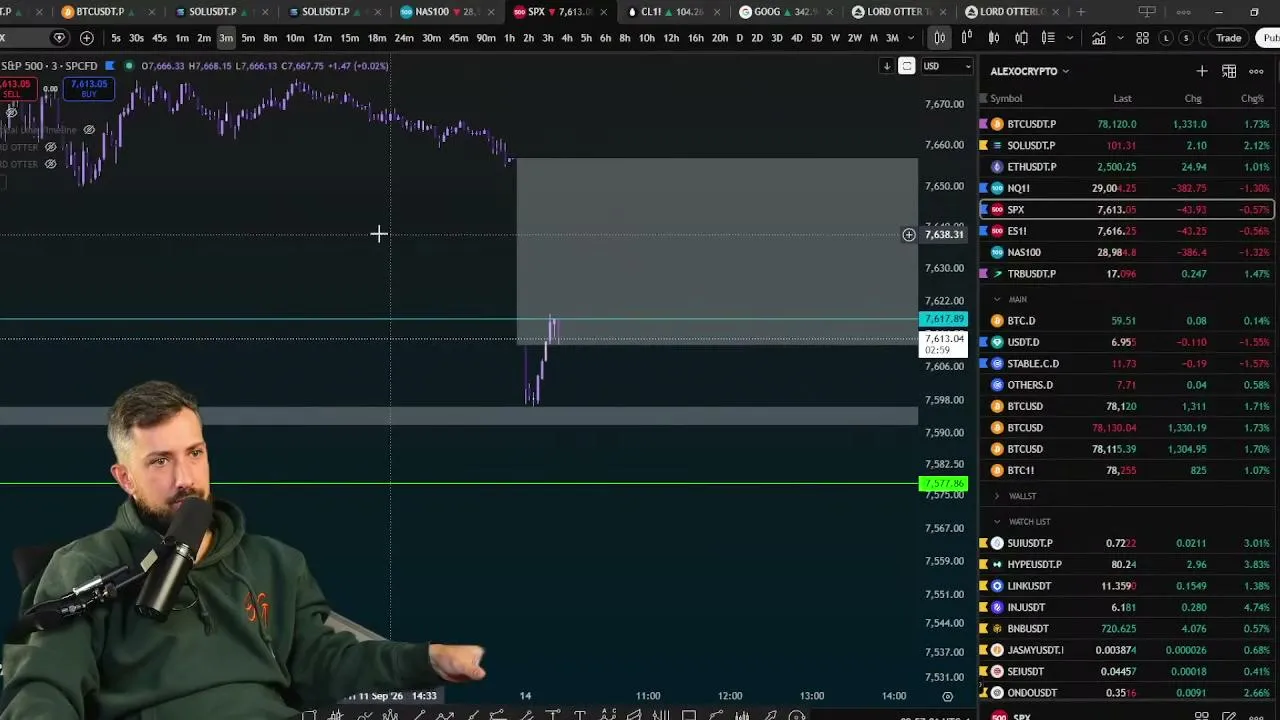Image resolution: width=1280 pixels, height=720 pixels.
Task: Toggle the L circle button in toolbar
Action: 1166,38
